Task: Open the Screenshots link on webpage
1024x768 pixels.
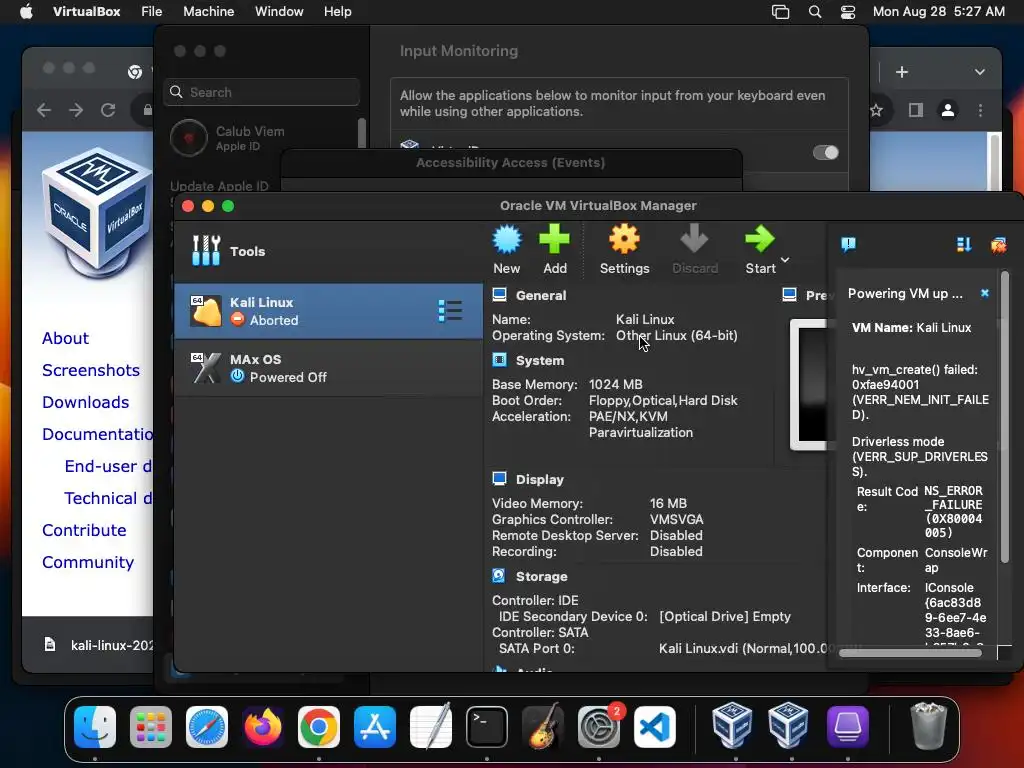Action: pyautogui.click(x=91, y=370)
